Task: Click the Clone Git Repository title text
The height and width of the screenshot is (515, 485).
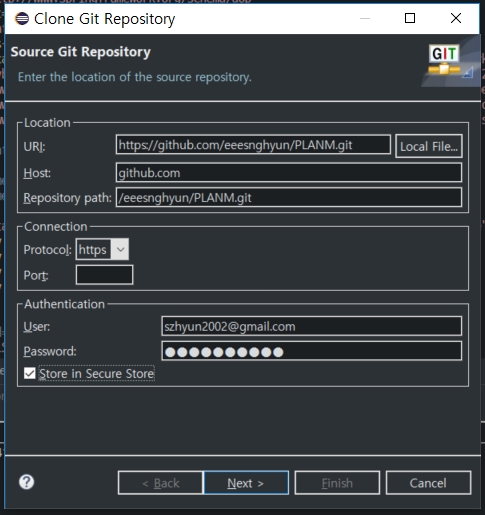Action: point(105,19)
